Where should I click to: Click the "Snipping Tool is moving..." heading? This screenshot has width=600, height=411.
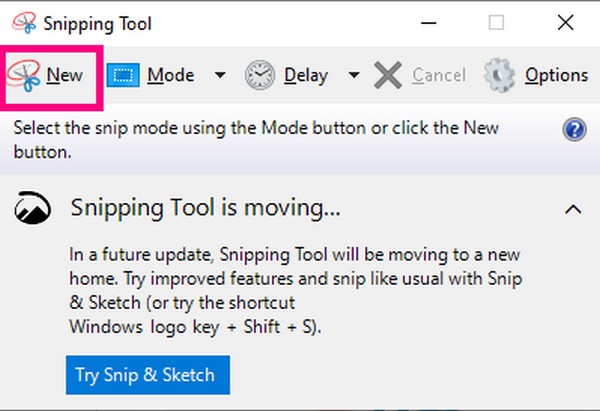pyautogui.click(x=206, y=209)
